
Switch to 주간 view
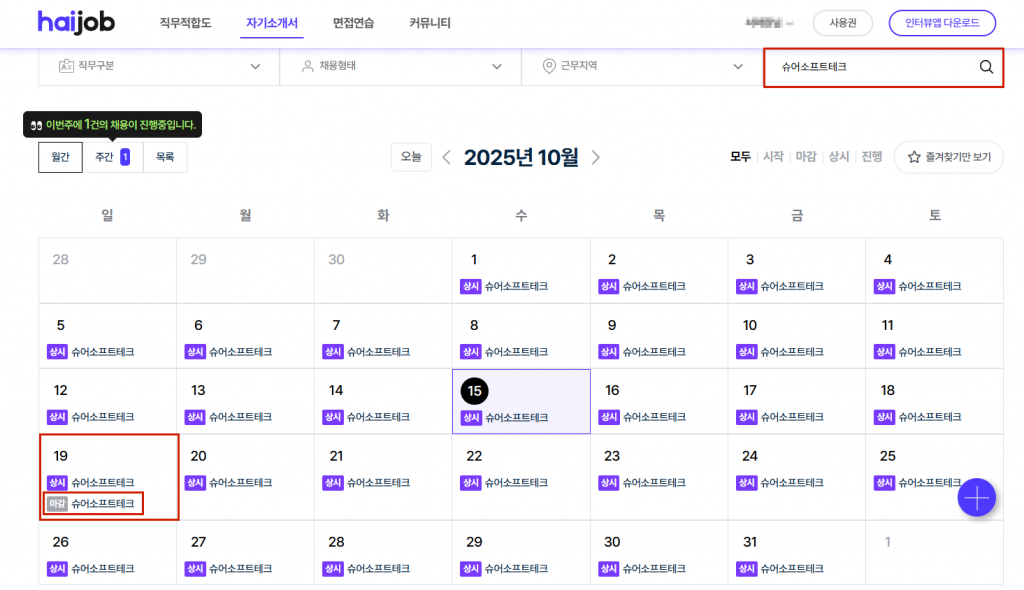112,157
